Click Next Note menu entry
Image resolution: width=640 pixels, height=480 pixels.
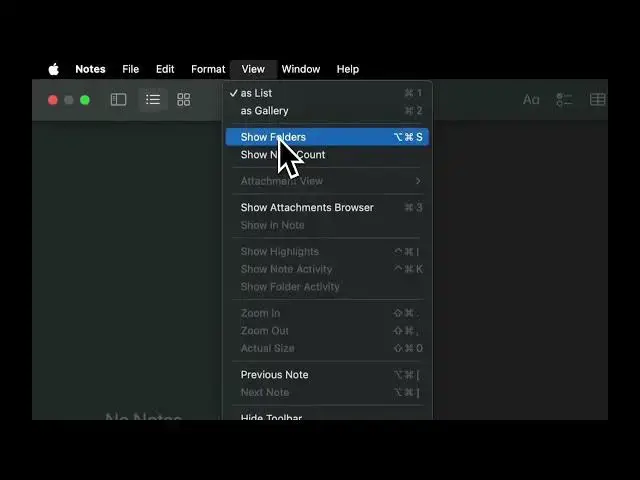[327, 392]
